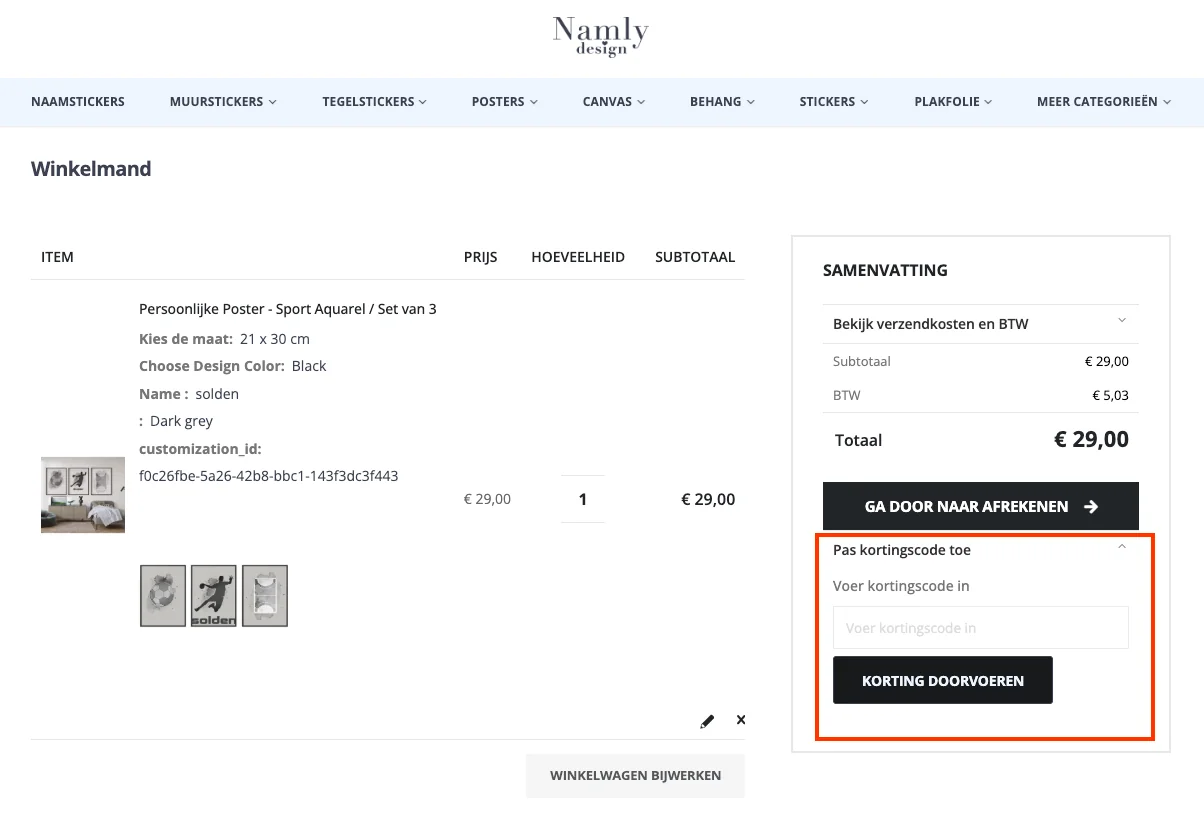Expand the Meer Categorieën menu
The height and width of the screenshot is (834, 1204).
[1103, 102]
